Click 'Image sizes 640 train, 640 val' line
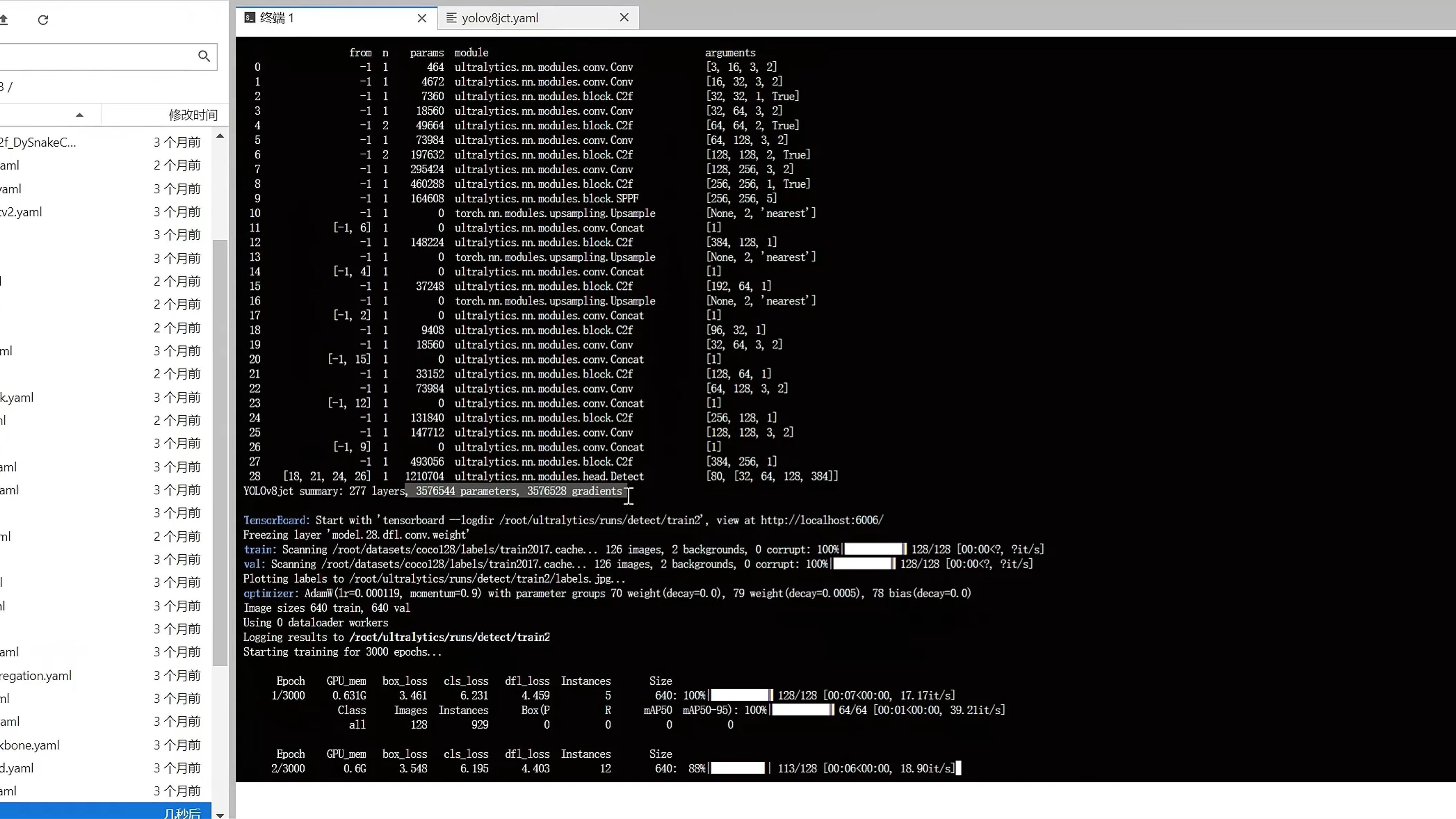1456x819 pixels. point(327,608)
